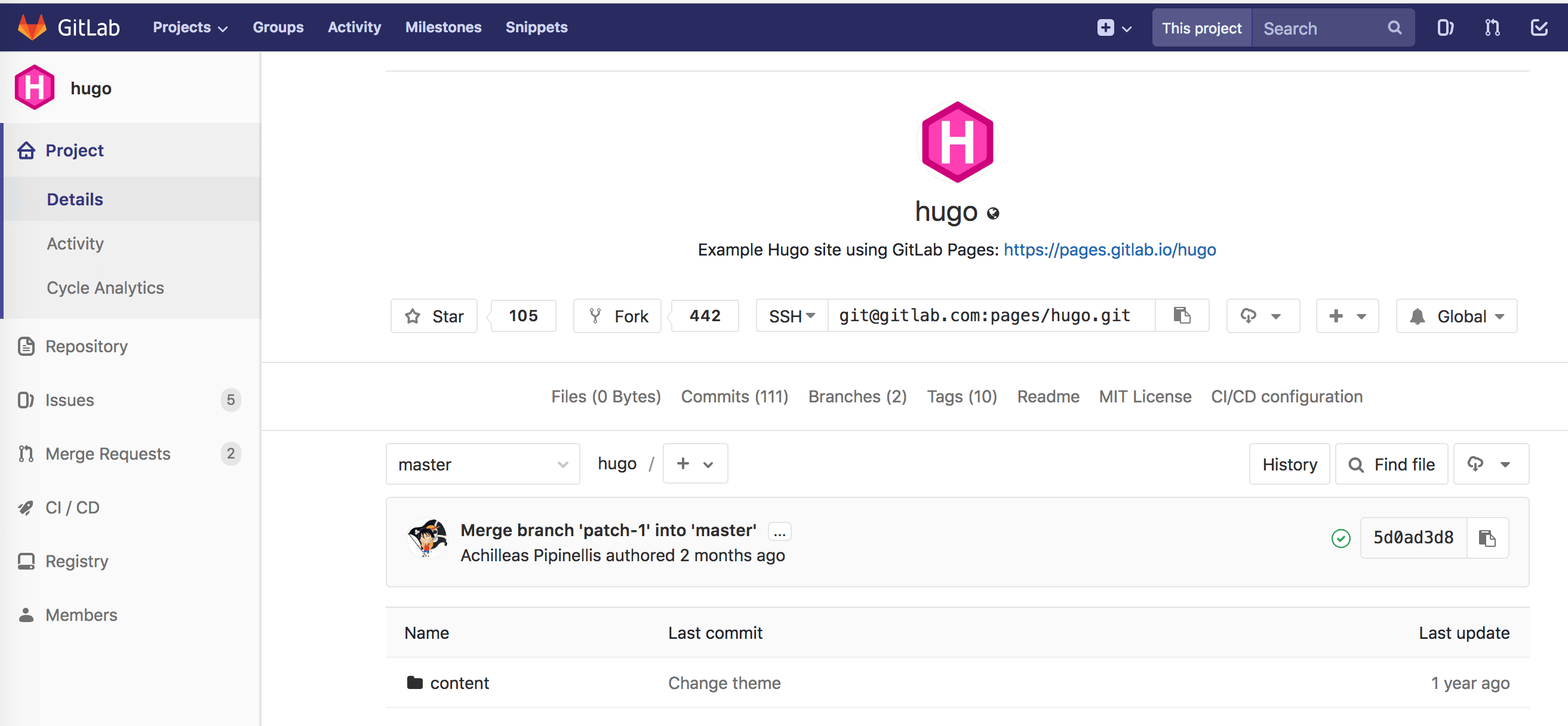This screenshot has height=726, width=1568.
Task: Click Achilleas Pipinellis author link
Action: 530,556
